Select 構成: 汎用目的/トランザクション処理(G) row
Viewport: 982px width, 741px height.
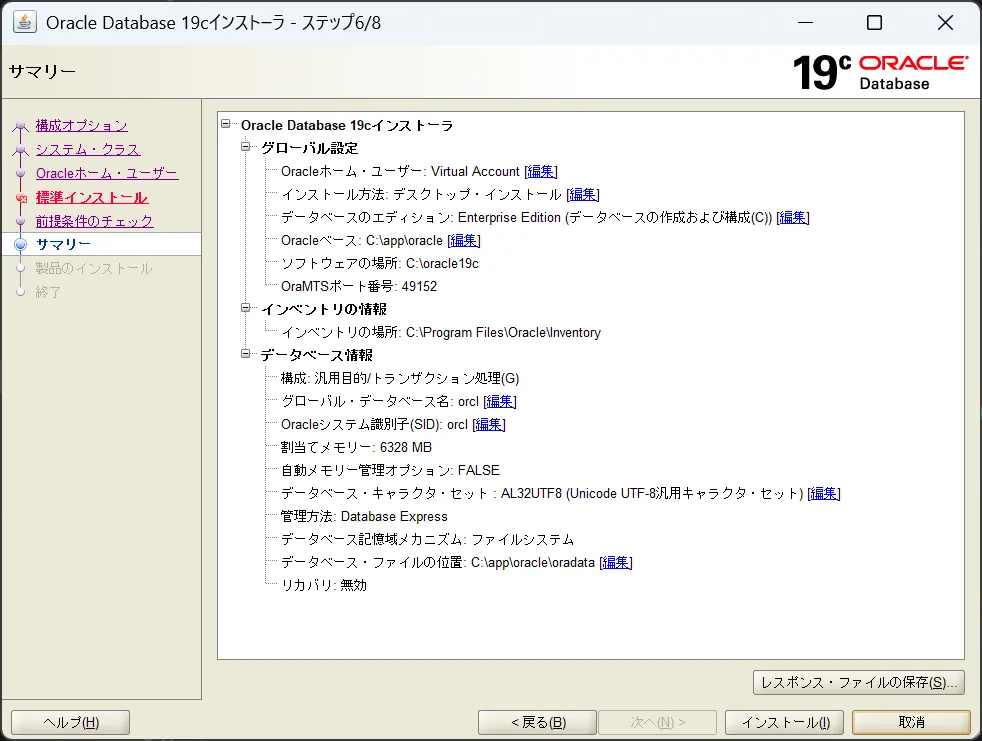tap(400, 378)
